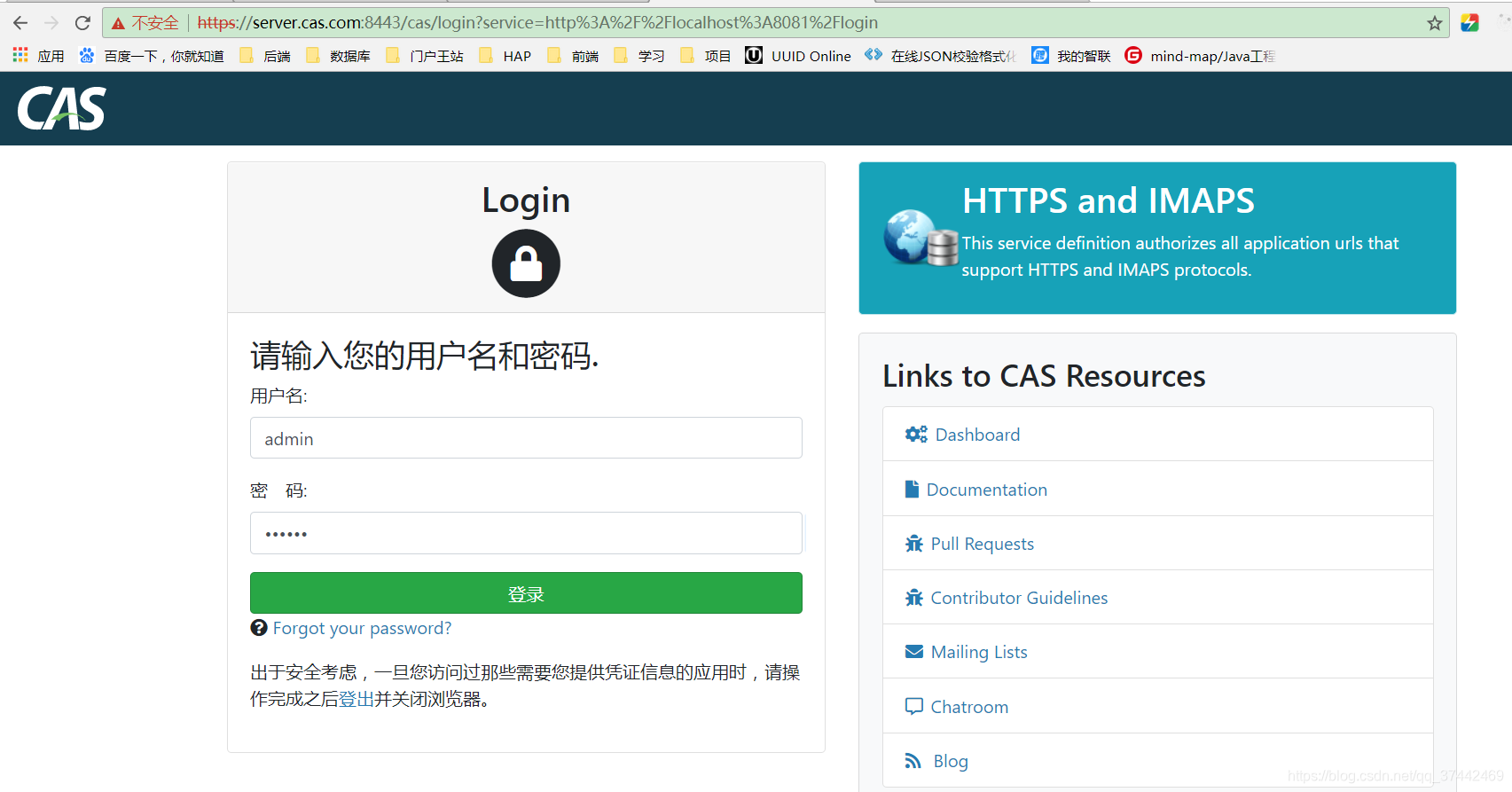Reload the page with the refresh icon

[82, 23]
